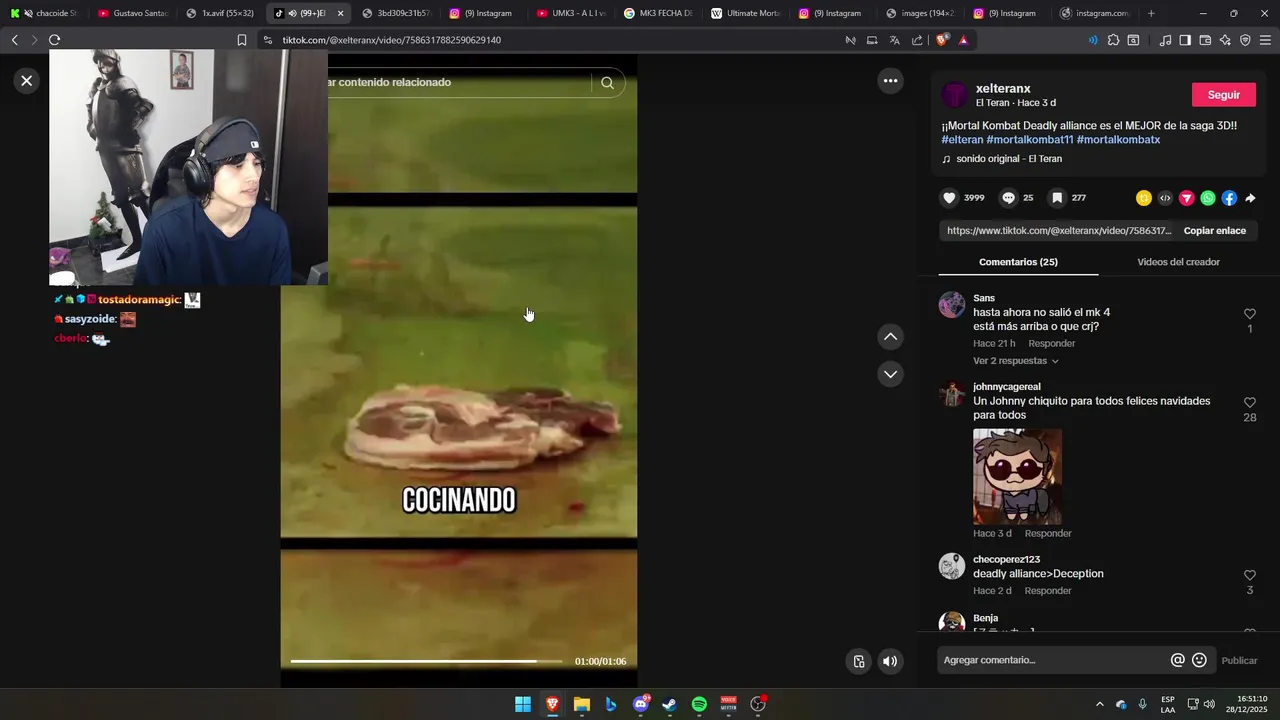
Task: Seek the video using the progress bar
Action: click(x=428, y=661)
